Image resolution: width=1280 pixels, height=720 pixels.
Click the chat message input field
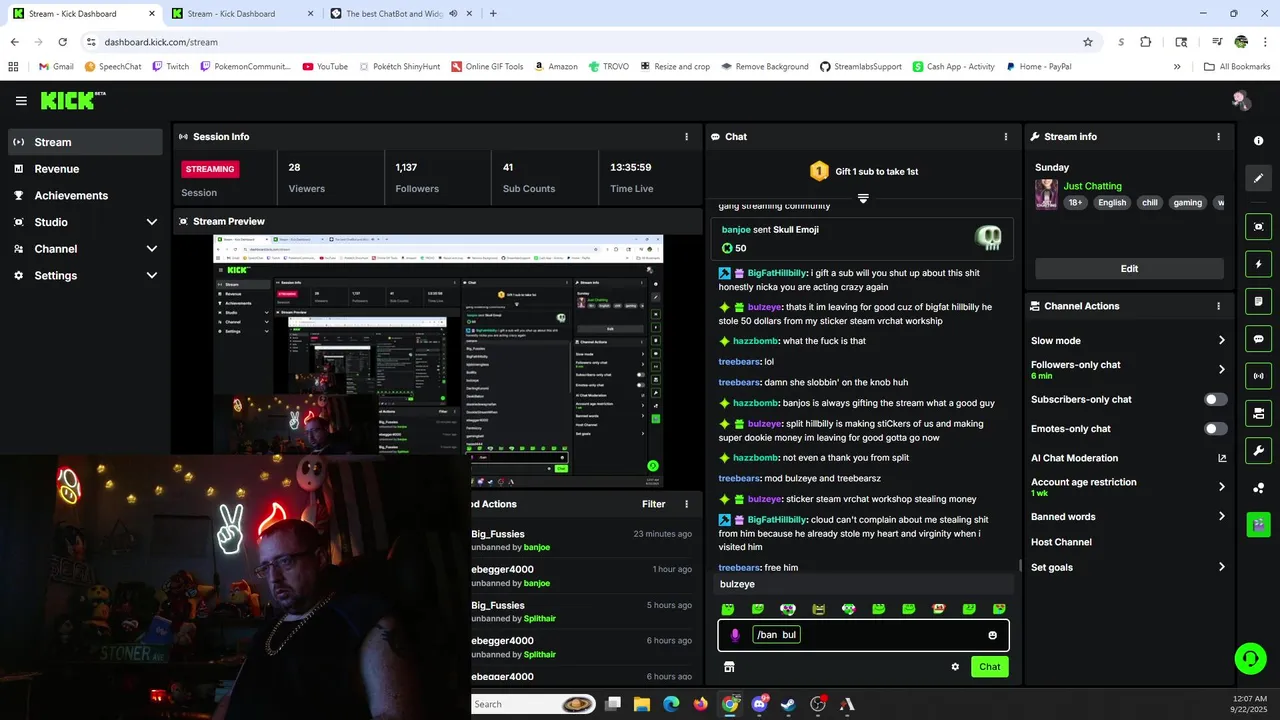click(x=863, y=635)
